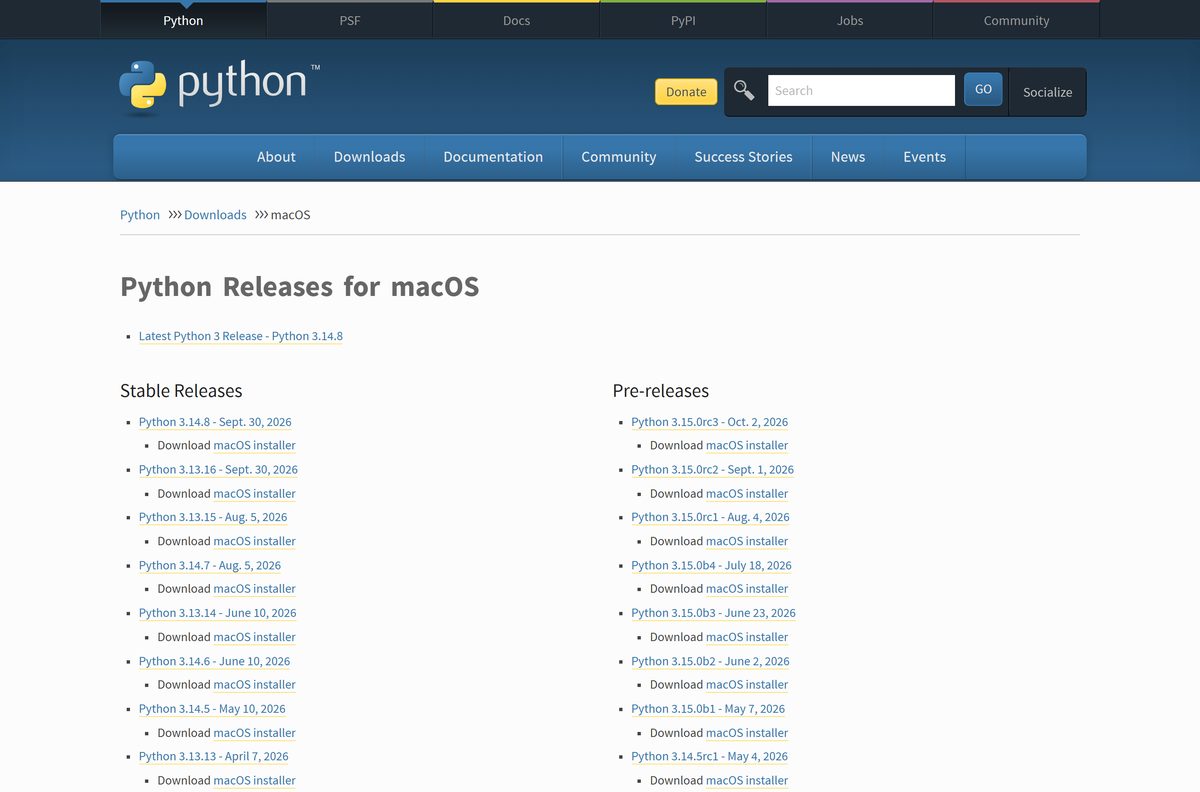The image size is (1200, 792).
Task: Open Python 3.15.0rc1 - Aug. 4, 2026 pre-release
Action: pyautogui.click(x=710, y=518)
